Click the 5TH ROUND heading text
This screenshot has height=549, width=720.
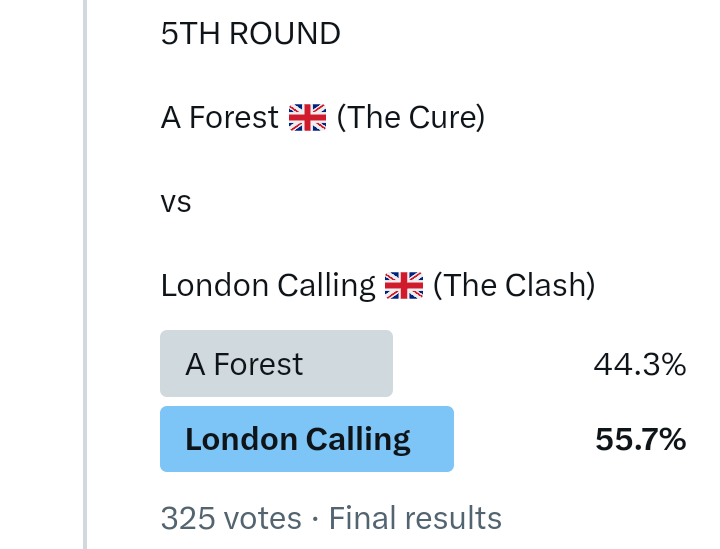coord(250,34)
